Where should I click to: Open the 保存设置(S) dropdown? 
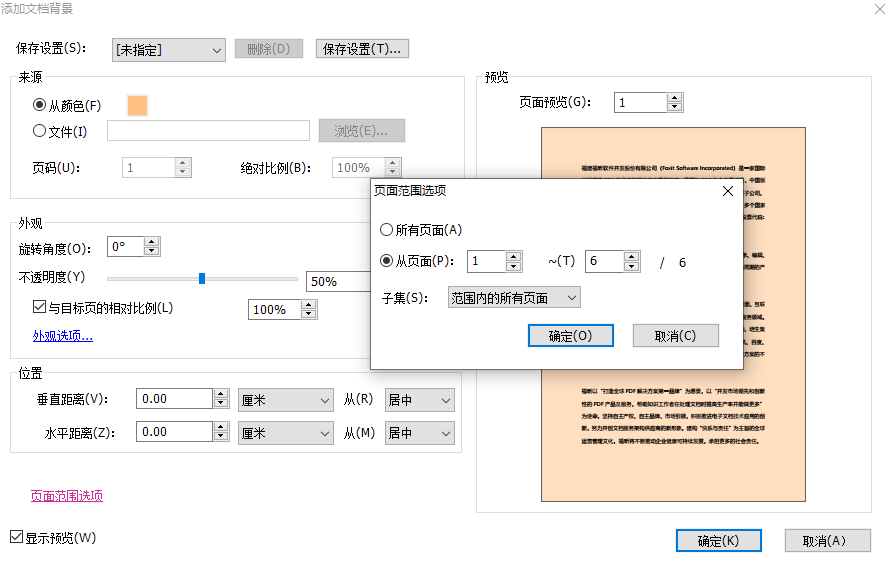169,50
